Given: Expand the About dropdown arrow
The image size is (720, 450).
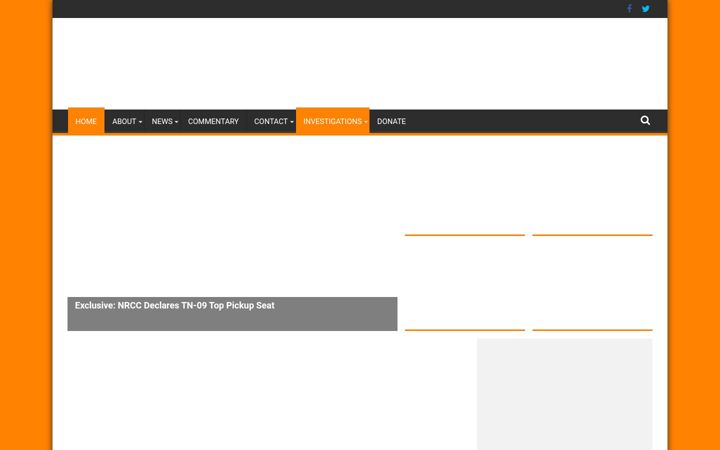Looking at the screenshot, I should point(140,122).
